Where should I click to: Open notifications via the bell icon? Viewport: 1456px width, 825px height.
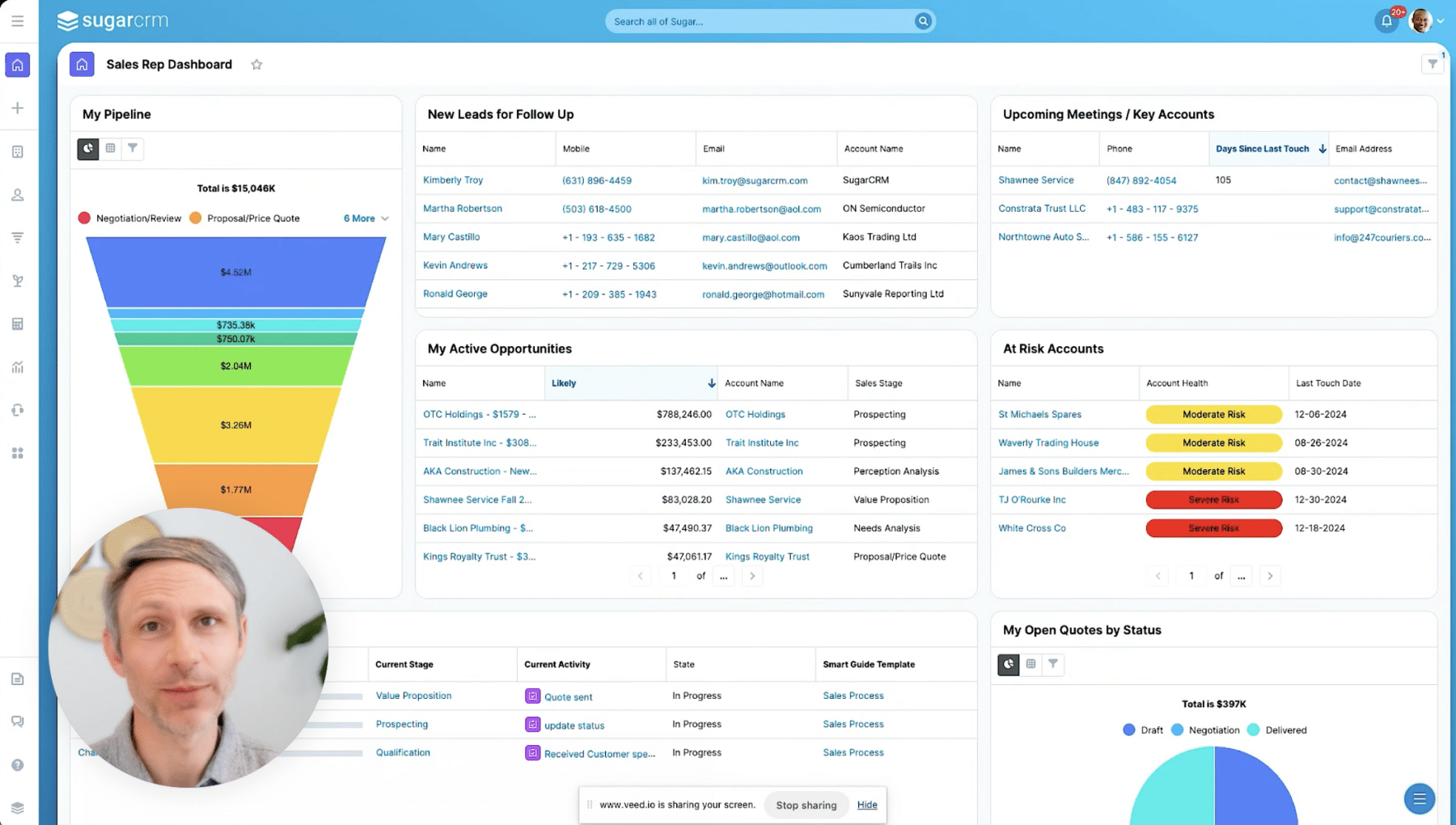click(x=1386, y=20)
